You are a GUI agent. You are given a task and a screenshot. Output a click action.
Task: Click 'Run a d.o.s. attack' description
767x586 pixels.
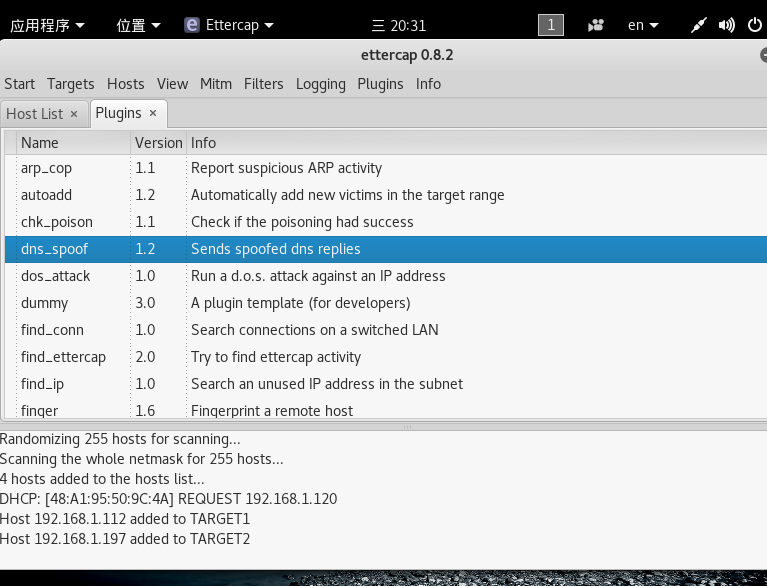(x=318, y=276)
